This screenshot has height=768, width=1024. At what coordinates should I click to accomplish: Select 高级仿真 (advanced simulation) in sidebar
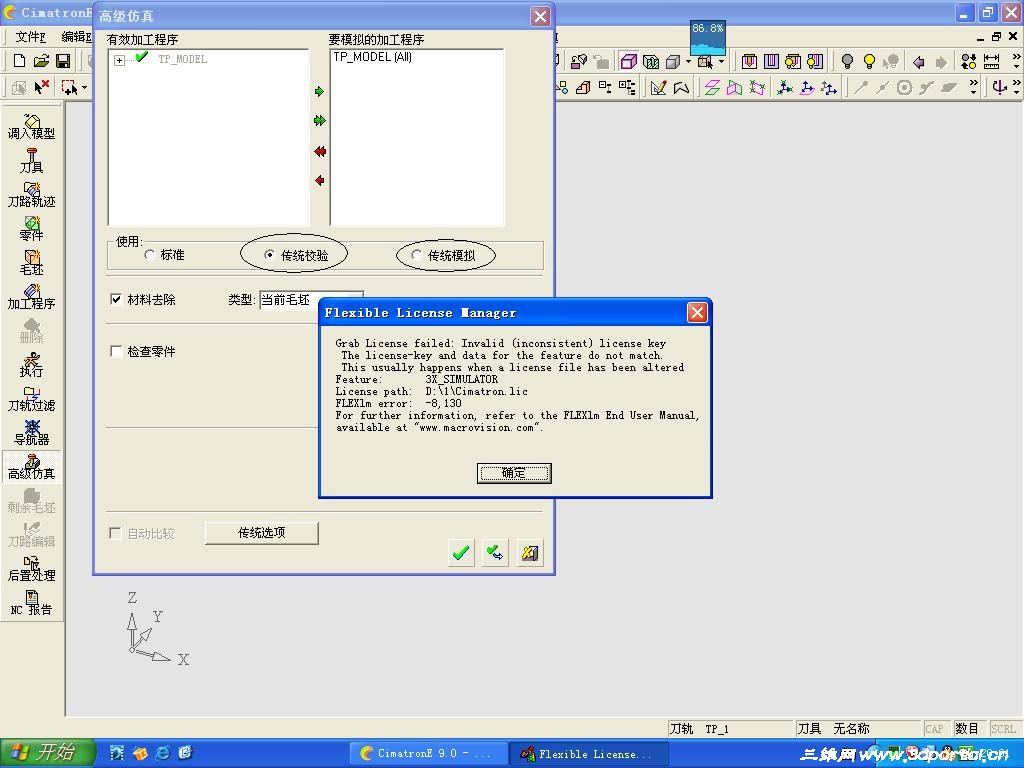(31, 466)
